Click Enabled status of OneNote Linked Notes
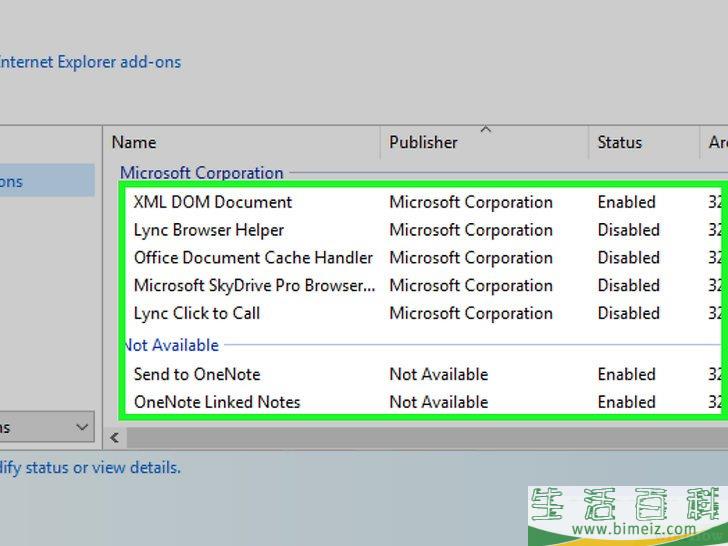The height and width of the screenshot is (546, 728). [x=626, y=402]
